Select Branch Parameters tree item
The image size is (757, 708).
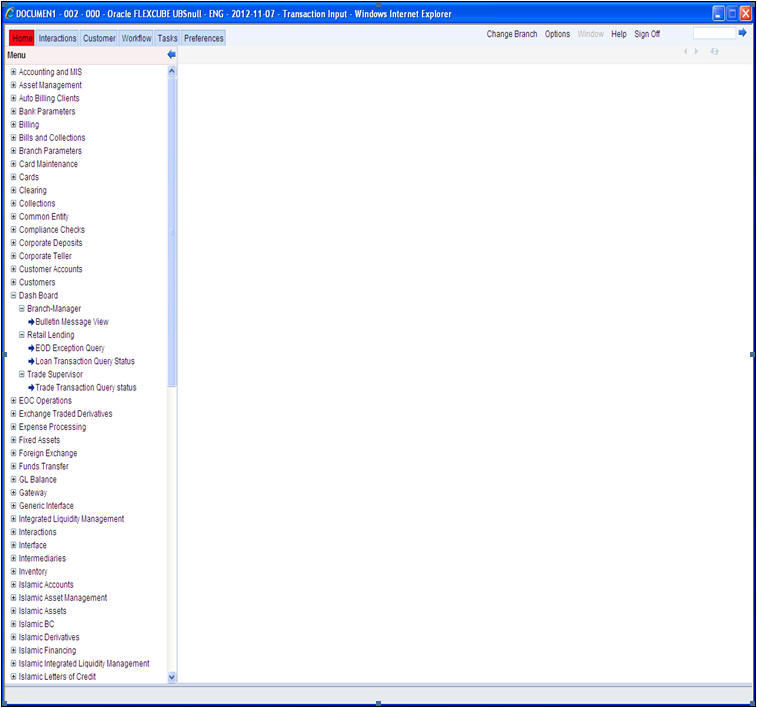point(50,151)
